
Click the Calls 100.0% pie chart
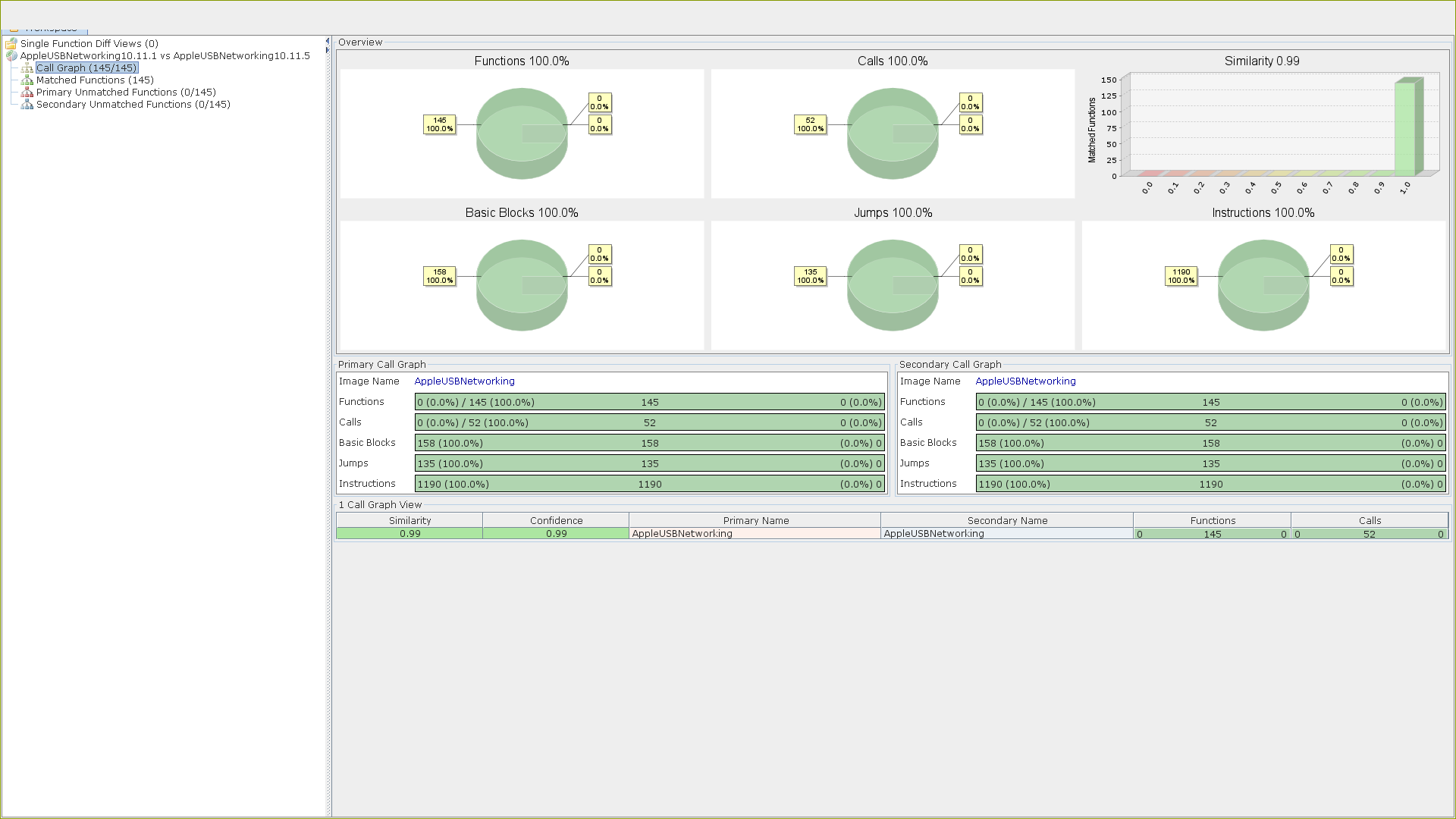coord(893,133)
